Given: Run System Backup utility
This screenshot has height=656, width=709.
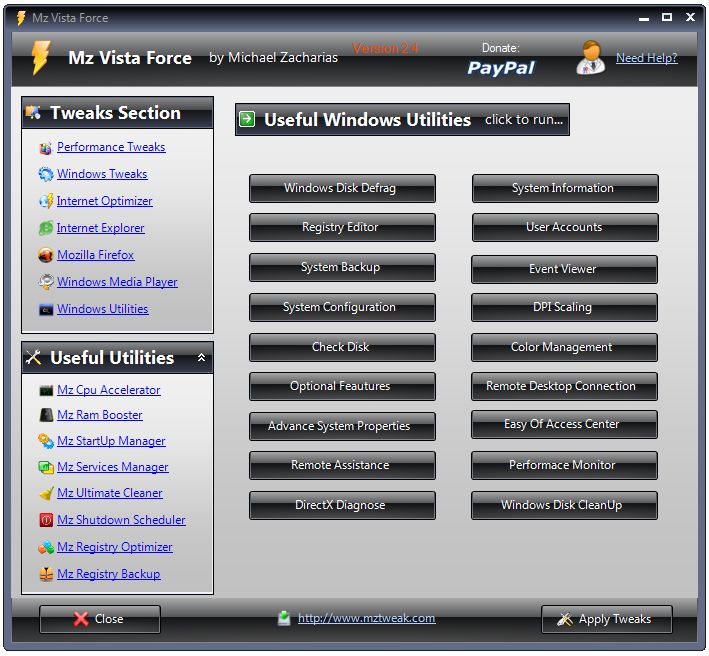Looking at the screenshot, I should 342,267.
